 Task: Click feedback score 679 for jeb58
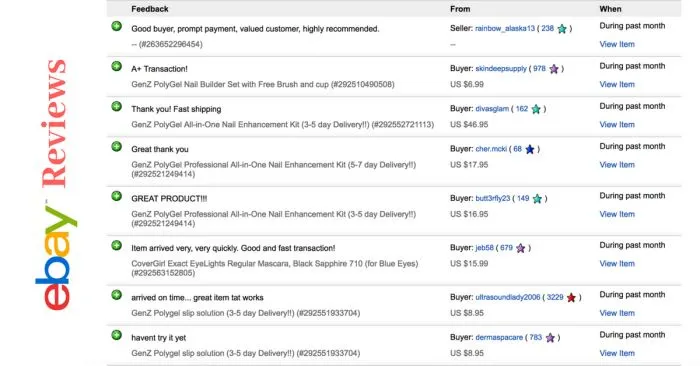[x=506, y=248]
